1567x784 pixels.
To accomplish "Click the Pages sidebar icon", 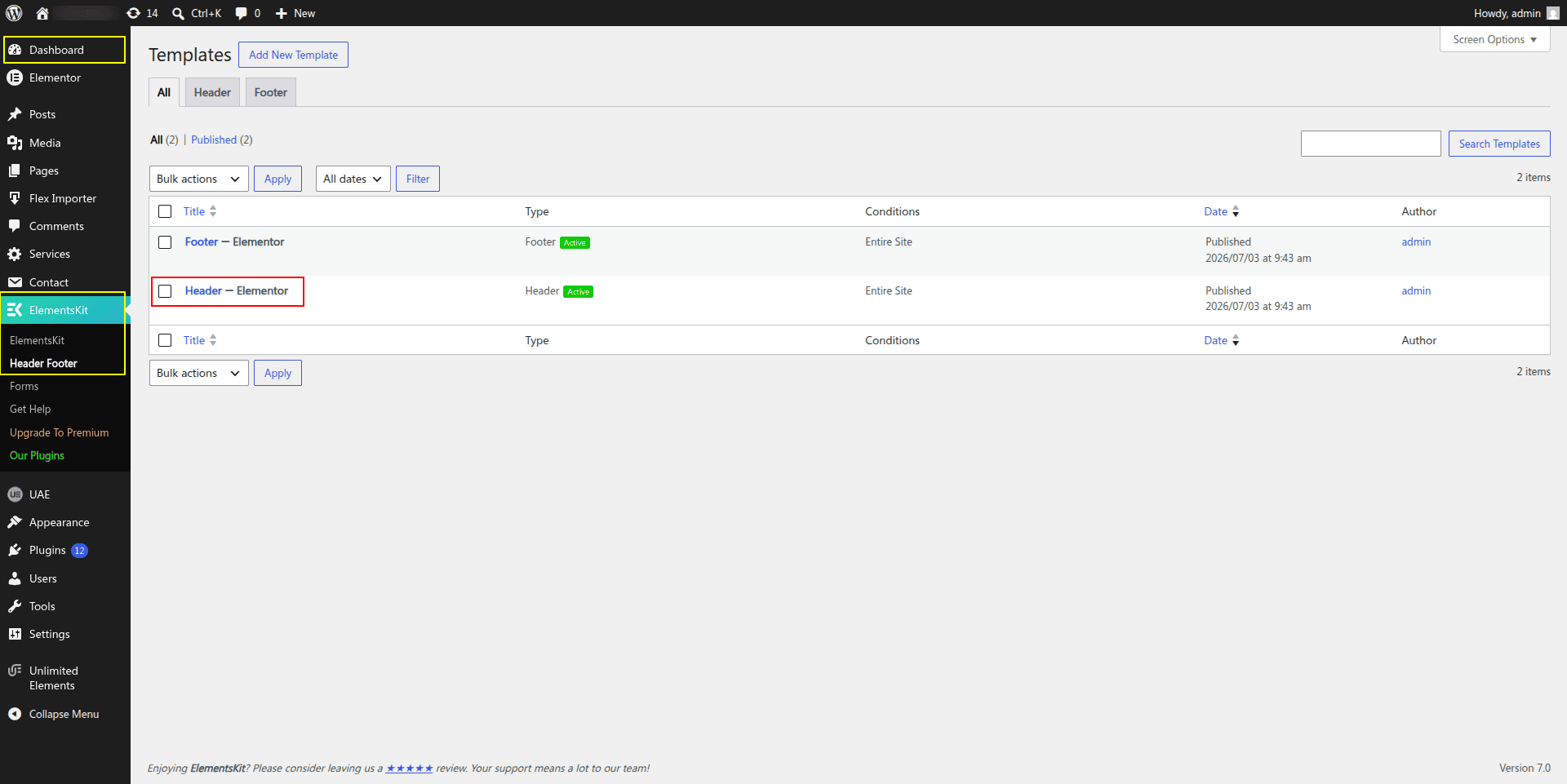I will pos(15,171).
